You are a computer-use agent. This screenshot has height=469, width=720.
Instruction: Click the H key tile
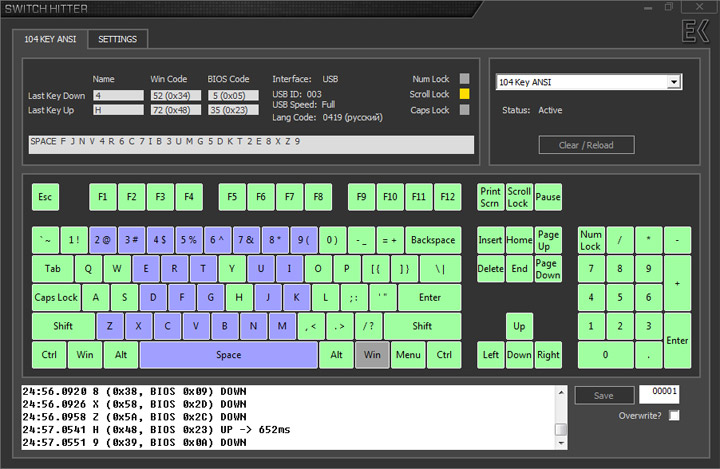click(239, 298)
